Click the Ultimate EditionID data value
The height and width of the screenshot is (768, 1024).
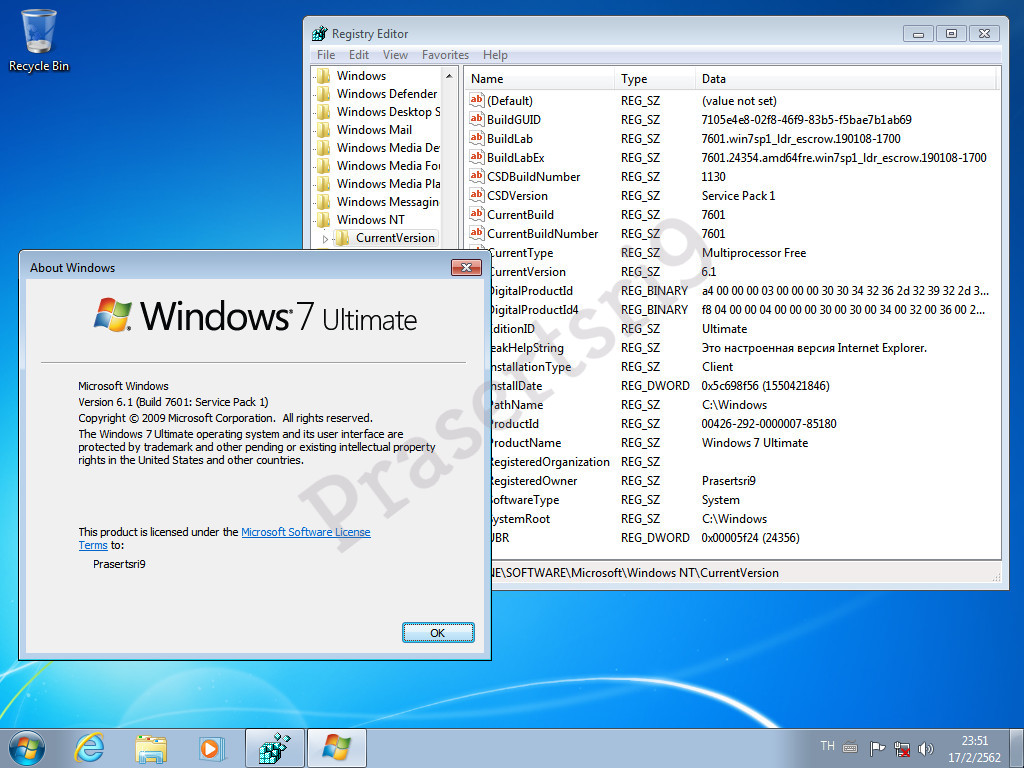(x=724, y=328)
